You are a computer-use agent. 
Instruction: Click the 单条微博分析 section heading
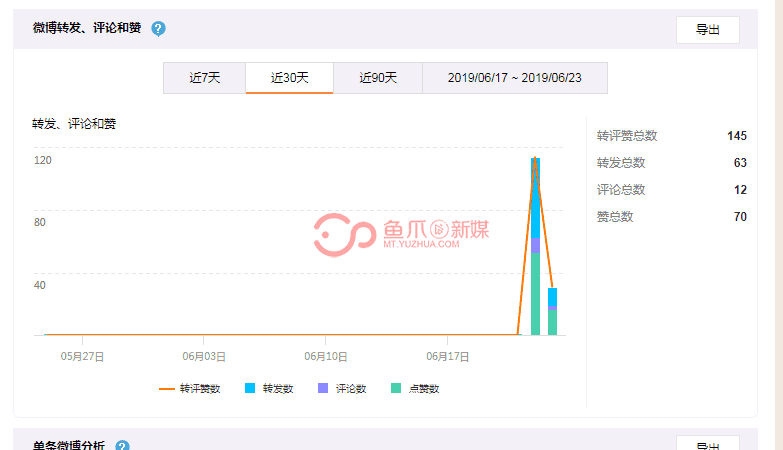(x=69, y=445)
